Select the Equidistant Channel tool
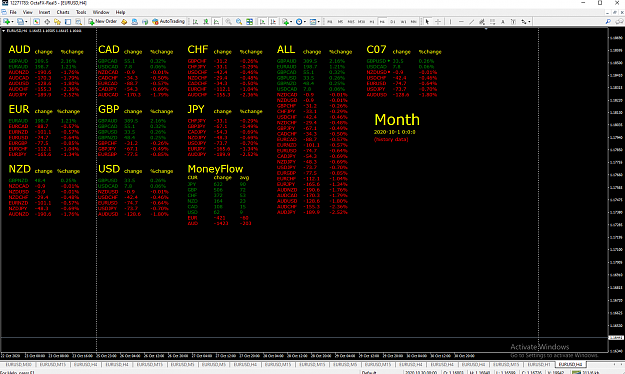Image resolution: width=625 pixels, height=374 pixels. click(482, 22)
